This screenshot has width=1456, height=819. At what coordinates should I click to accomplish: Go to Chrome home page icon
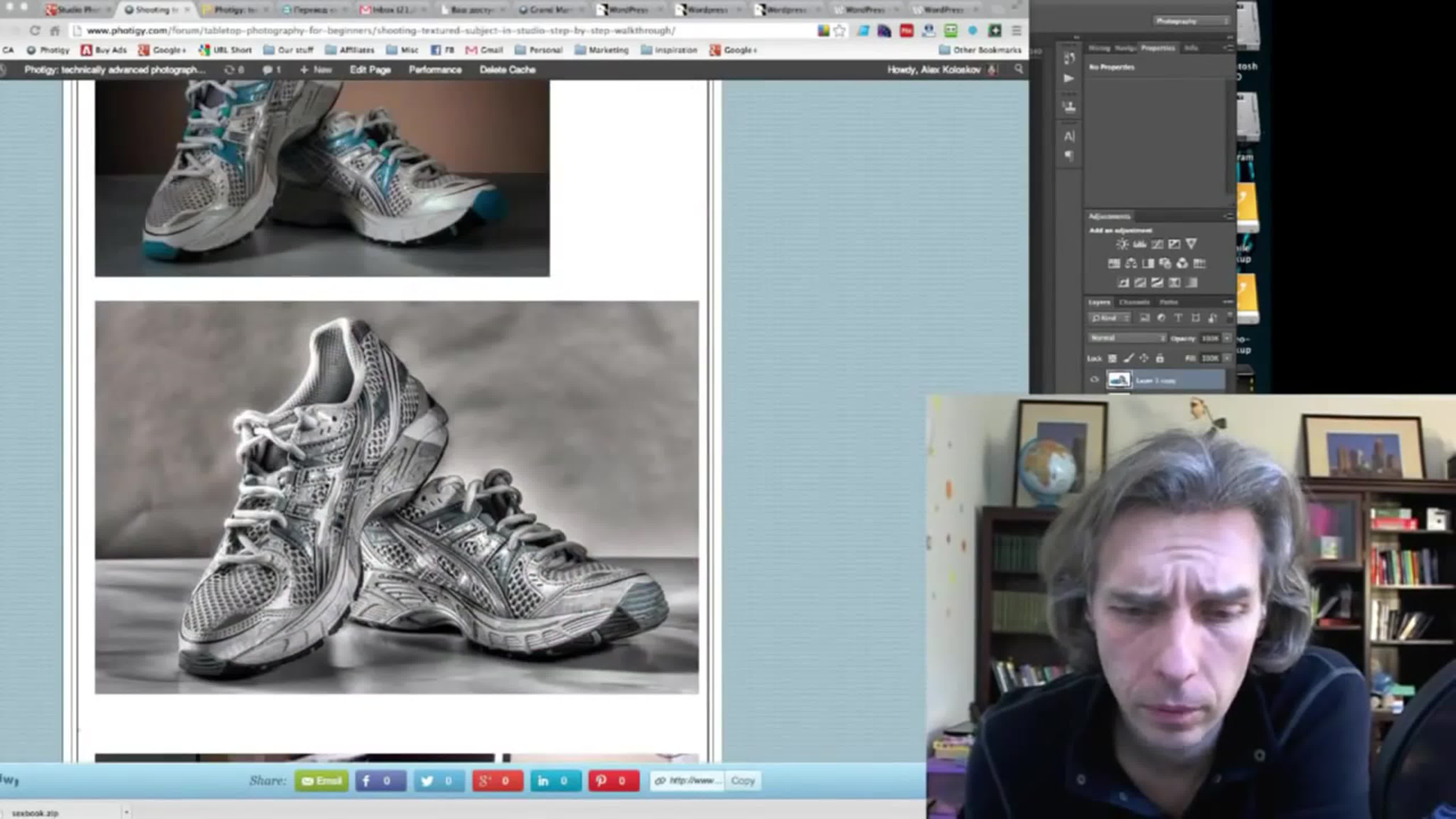[x=55, y=31]
